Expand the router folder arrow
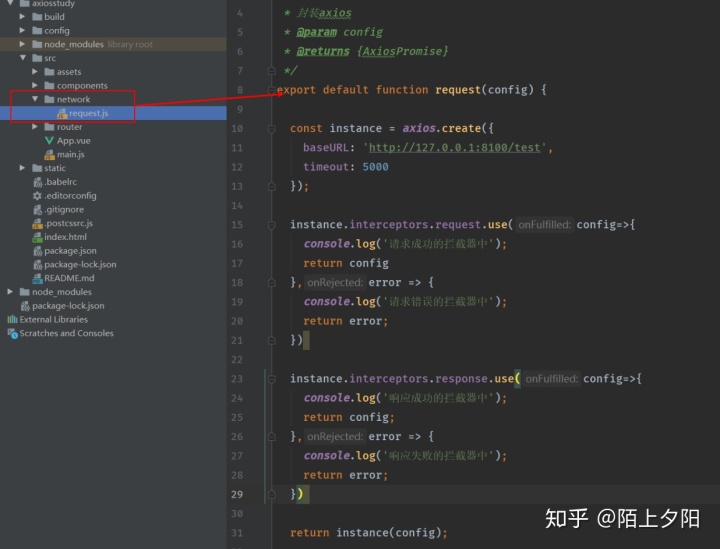720x549 pixels. (35, 127)
